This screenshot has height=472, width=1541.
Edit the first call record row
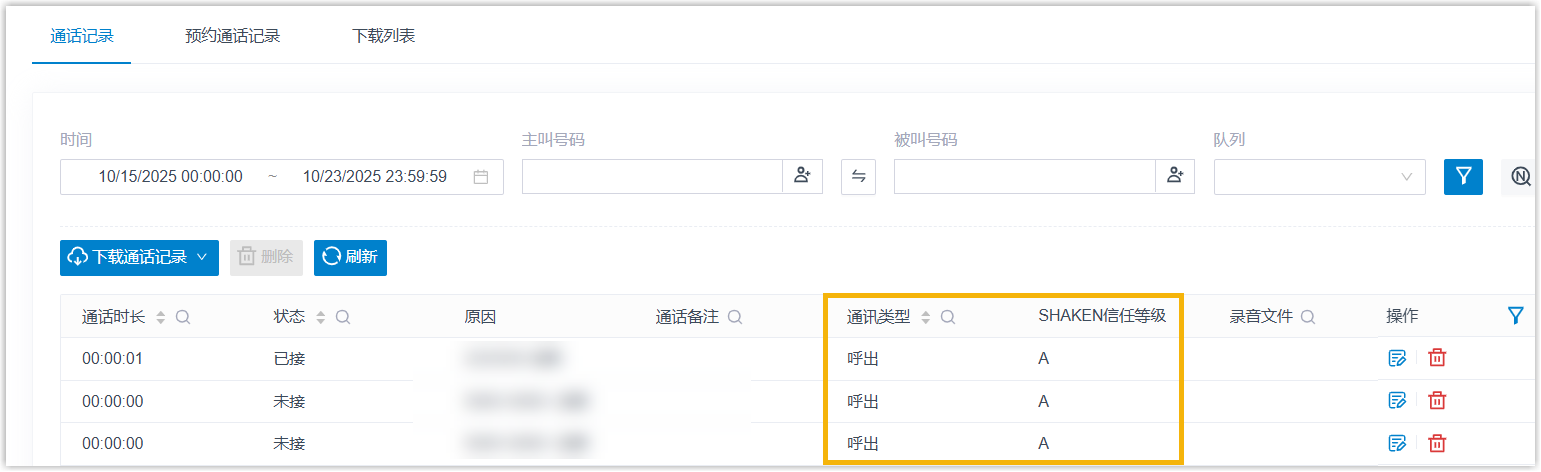[1397, 358]
